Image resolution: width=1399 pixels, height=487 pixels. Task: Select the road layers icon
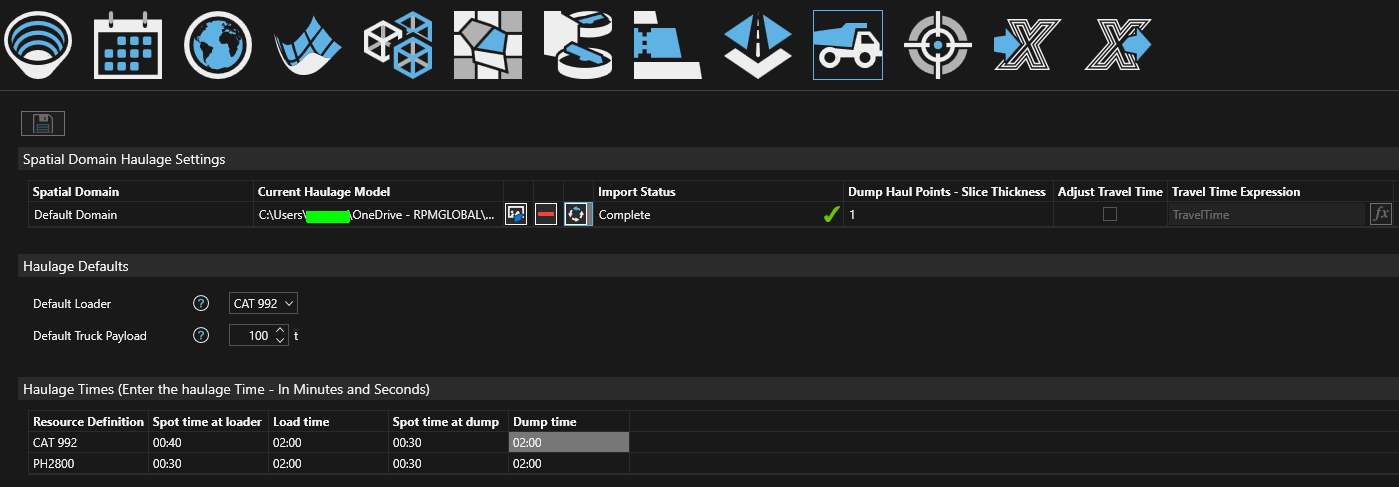[757, 45]
